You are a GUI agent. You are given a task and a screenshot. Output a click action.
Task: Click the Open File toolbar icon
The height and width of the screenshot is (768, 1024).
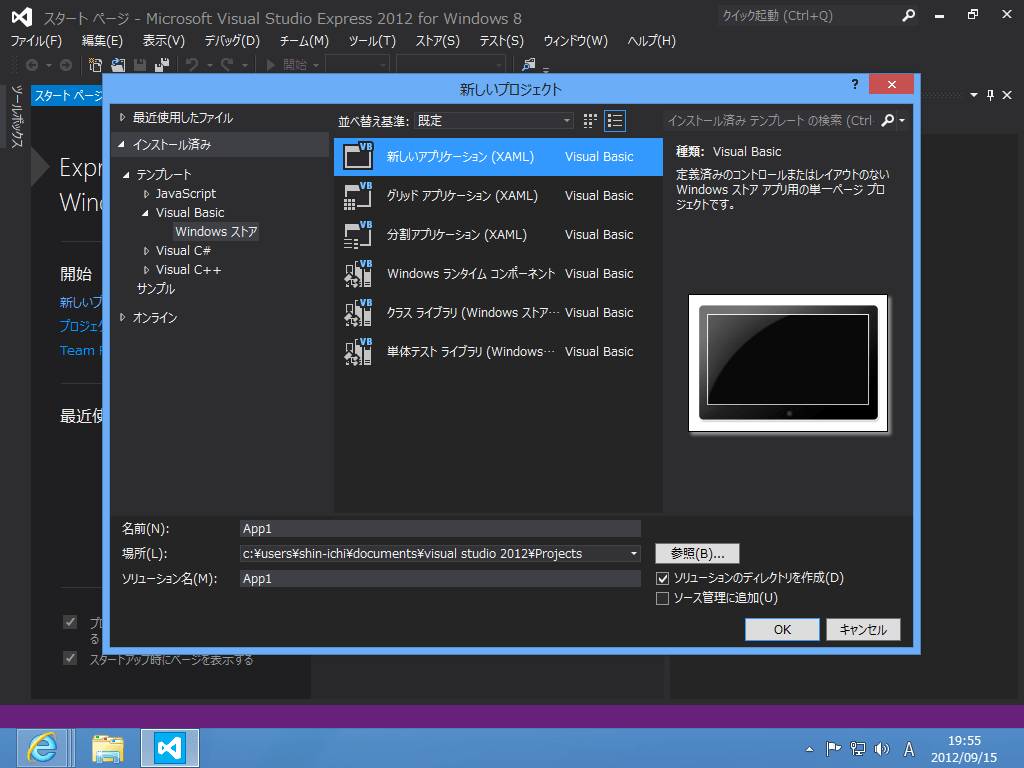pos(118,65)
